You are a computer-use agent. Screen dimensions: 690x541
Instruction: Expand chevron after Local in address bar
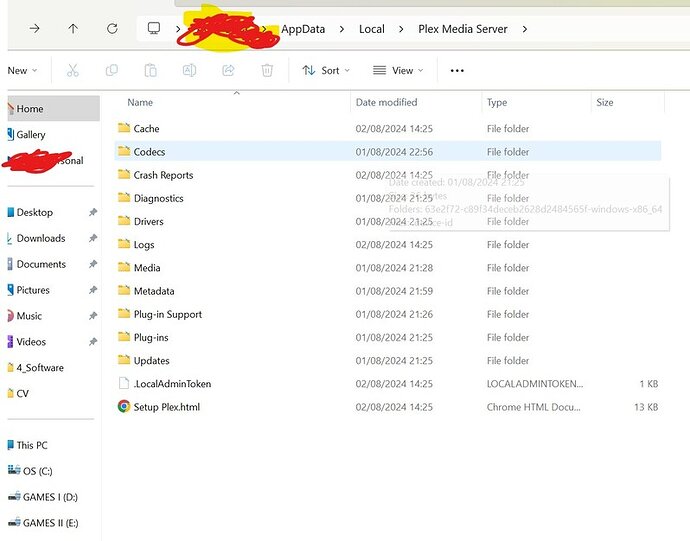401,29
